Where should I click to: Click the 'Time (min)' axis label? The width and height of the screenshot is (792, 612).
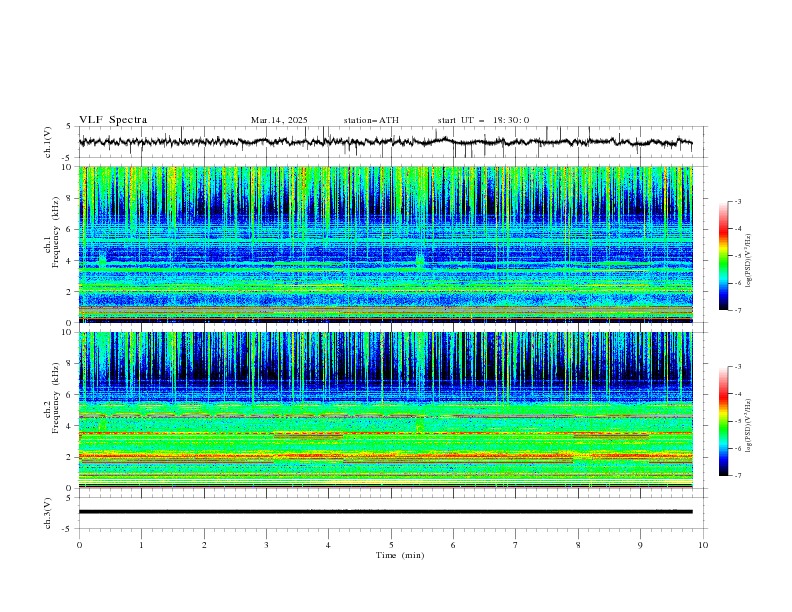(400, 555)
